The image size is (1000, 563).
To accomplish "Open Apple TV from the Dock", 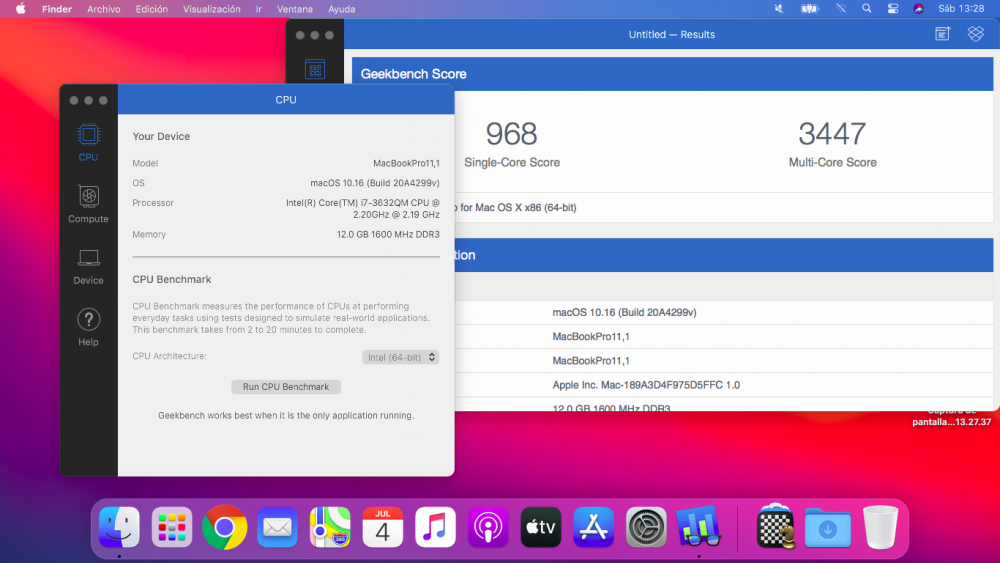I will 541,527.
